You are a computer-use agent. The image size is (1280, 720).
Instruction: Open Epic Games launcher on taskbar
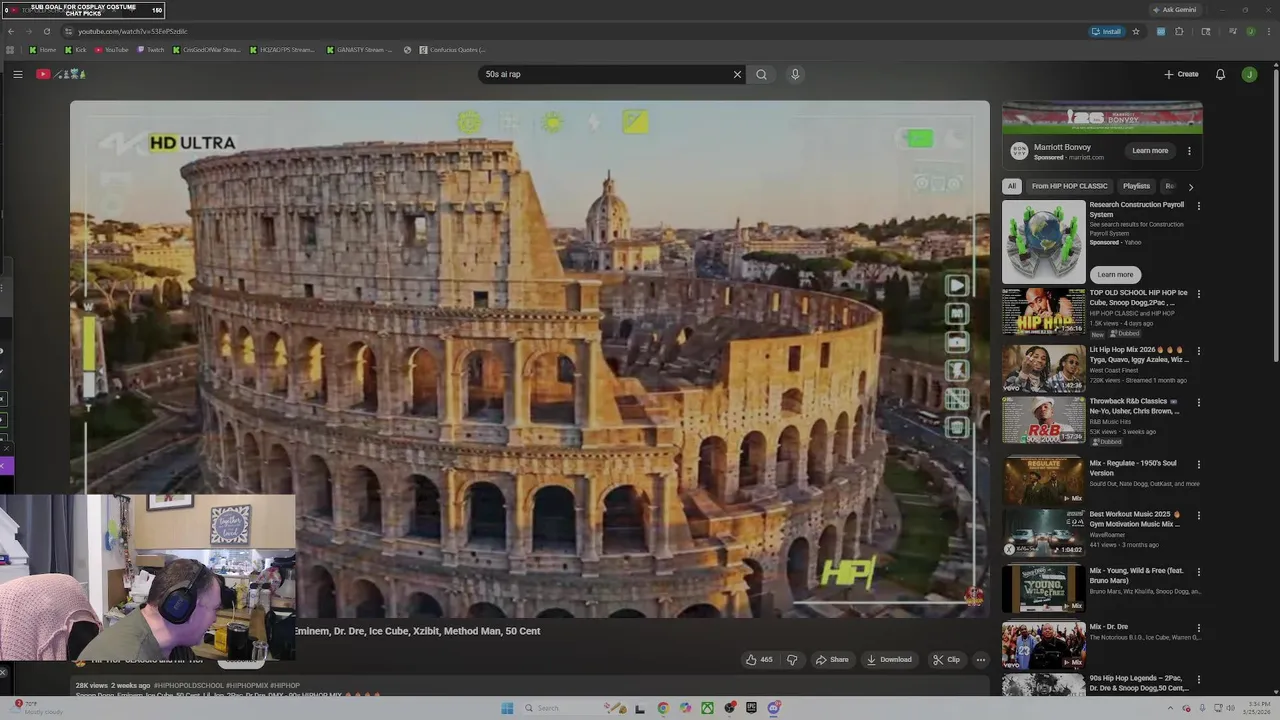click(751, 708)
